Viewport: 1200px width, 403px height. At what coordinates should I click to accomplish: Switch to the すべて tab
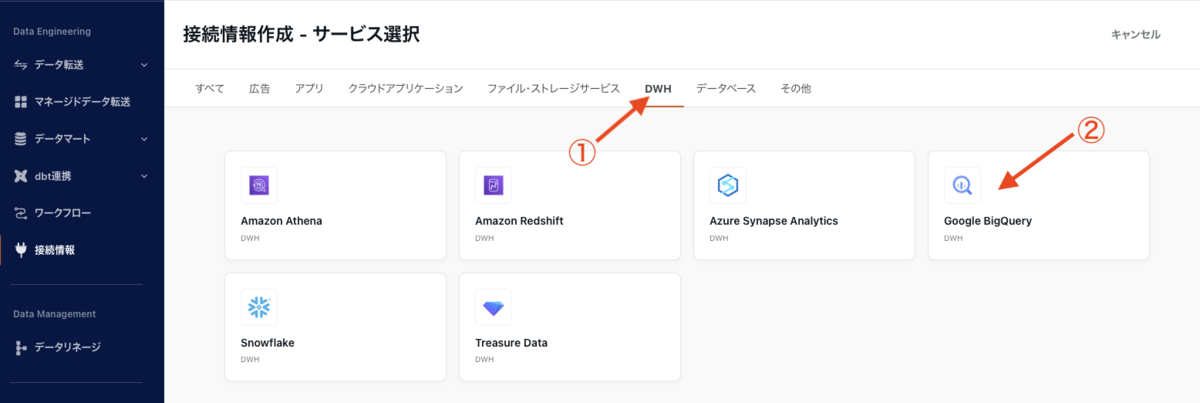[x=209, y=88]
